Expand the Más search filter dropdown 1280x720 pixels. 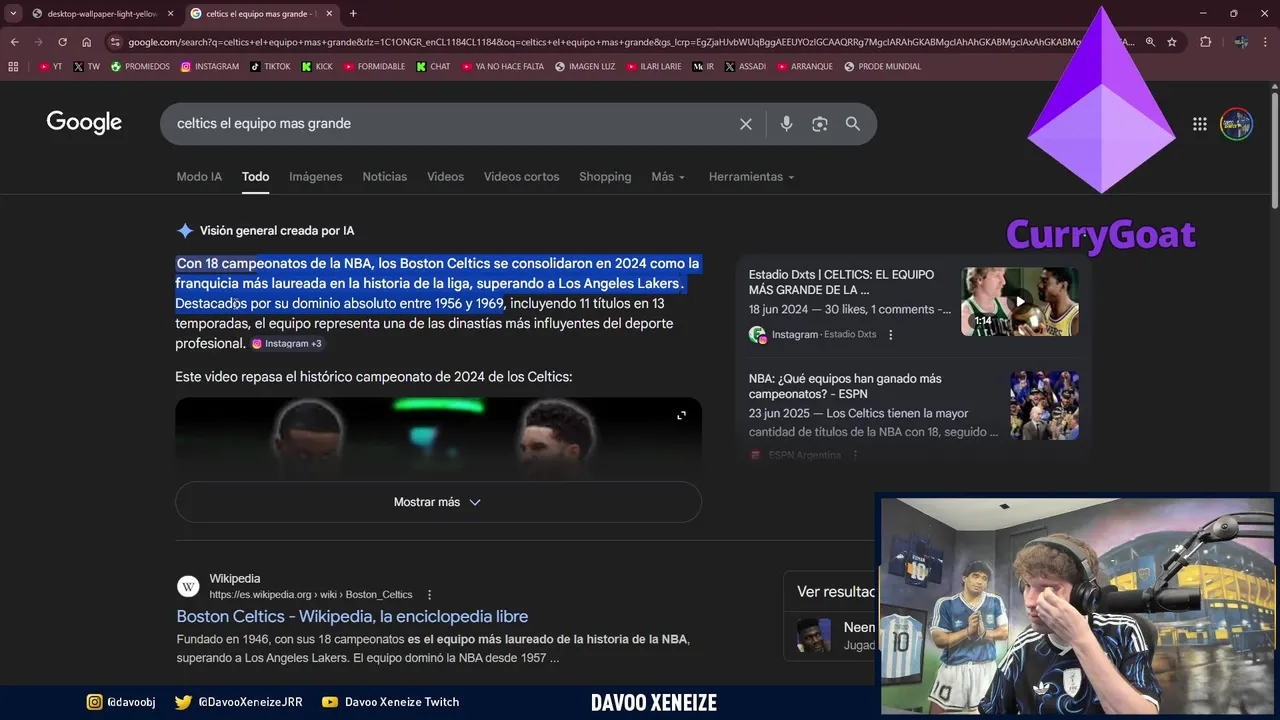pos(668,177)
